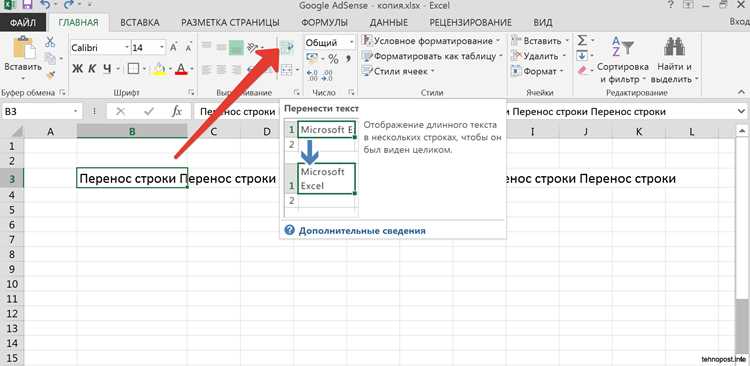Select column A header
The image size is (750, 366).
click(x=50, y=131)
